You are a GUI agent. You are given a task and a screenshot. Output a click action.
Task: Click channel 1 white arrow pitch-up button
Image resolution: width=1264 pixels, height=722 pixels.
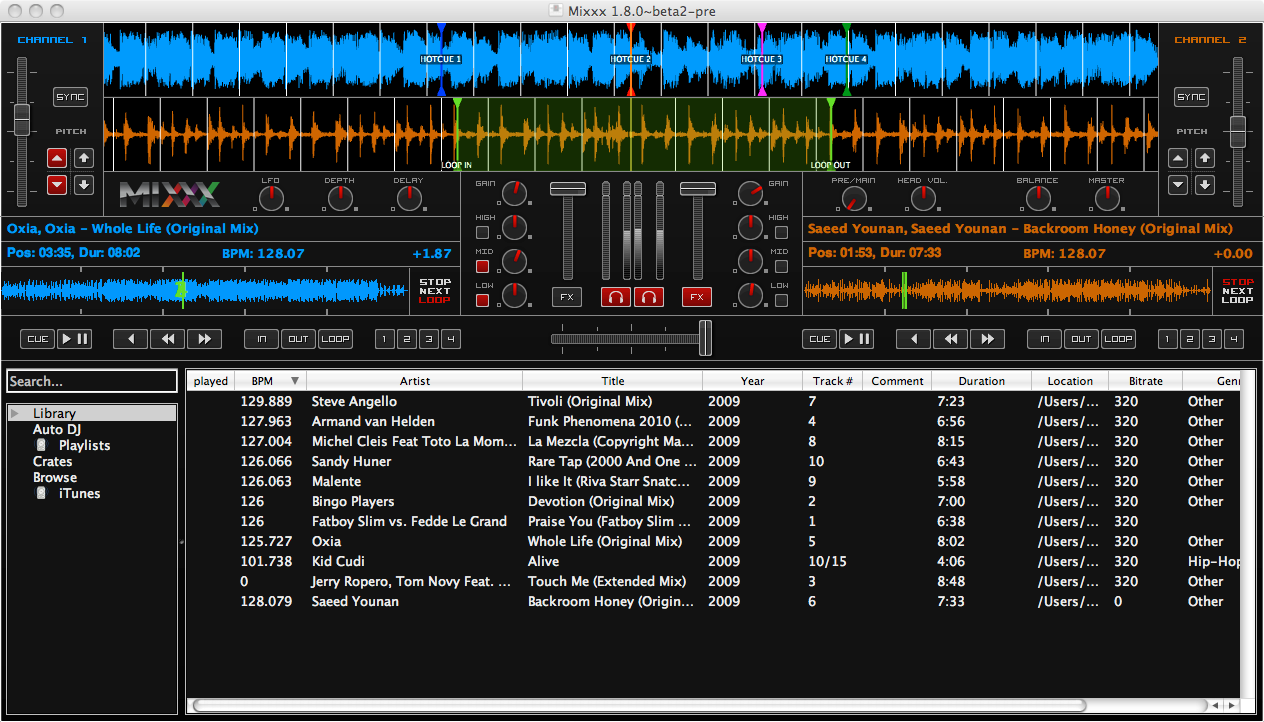click(84, 158)
